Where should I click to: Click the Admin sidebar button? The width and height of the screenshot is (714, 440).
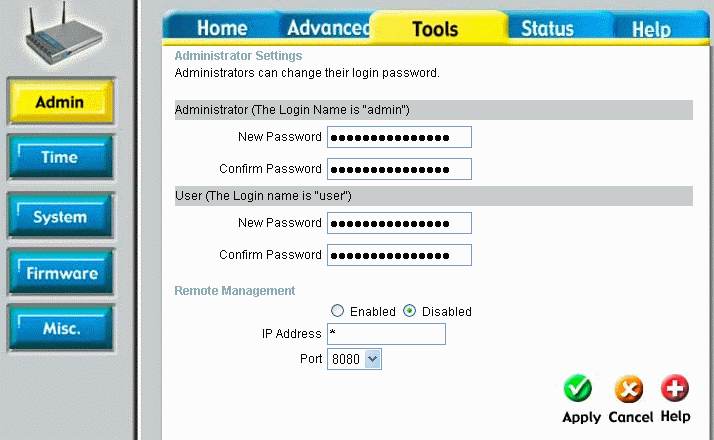tap(60, 102)
